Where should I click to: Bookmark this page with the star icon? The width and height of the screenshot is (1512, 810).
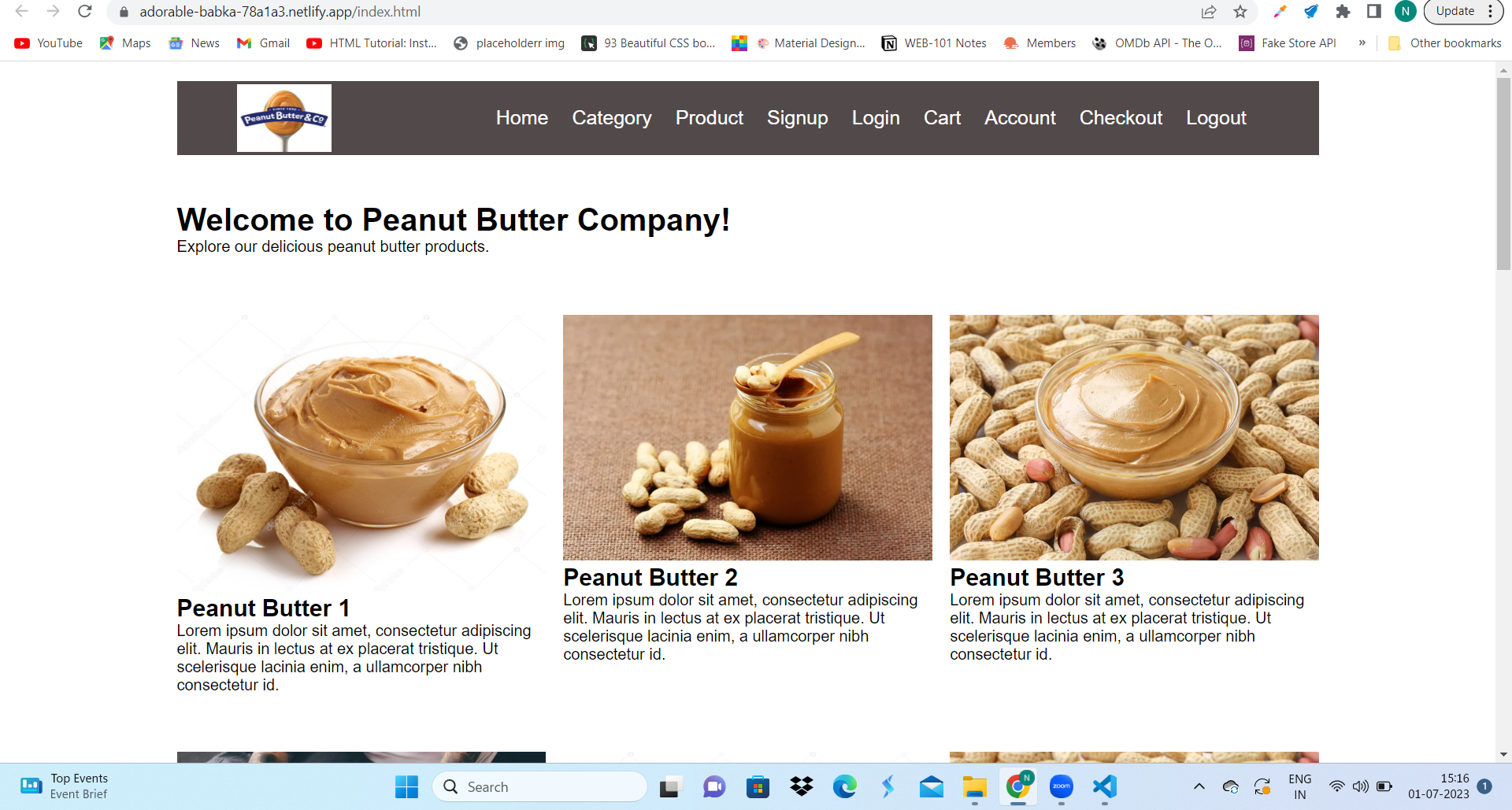(x=1240, y=12)
